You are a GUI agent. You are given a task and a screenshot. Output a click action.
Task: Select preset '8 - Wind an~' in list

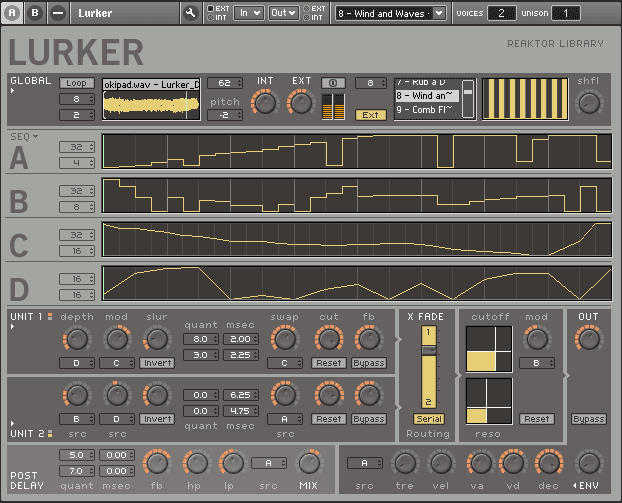point(427,96)
